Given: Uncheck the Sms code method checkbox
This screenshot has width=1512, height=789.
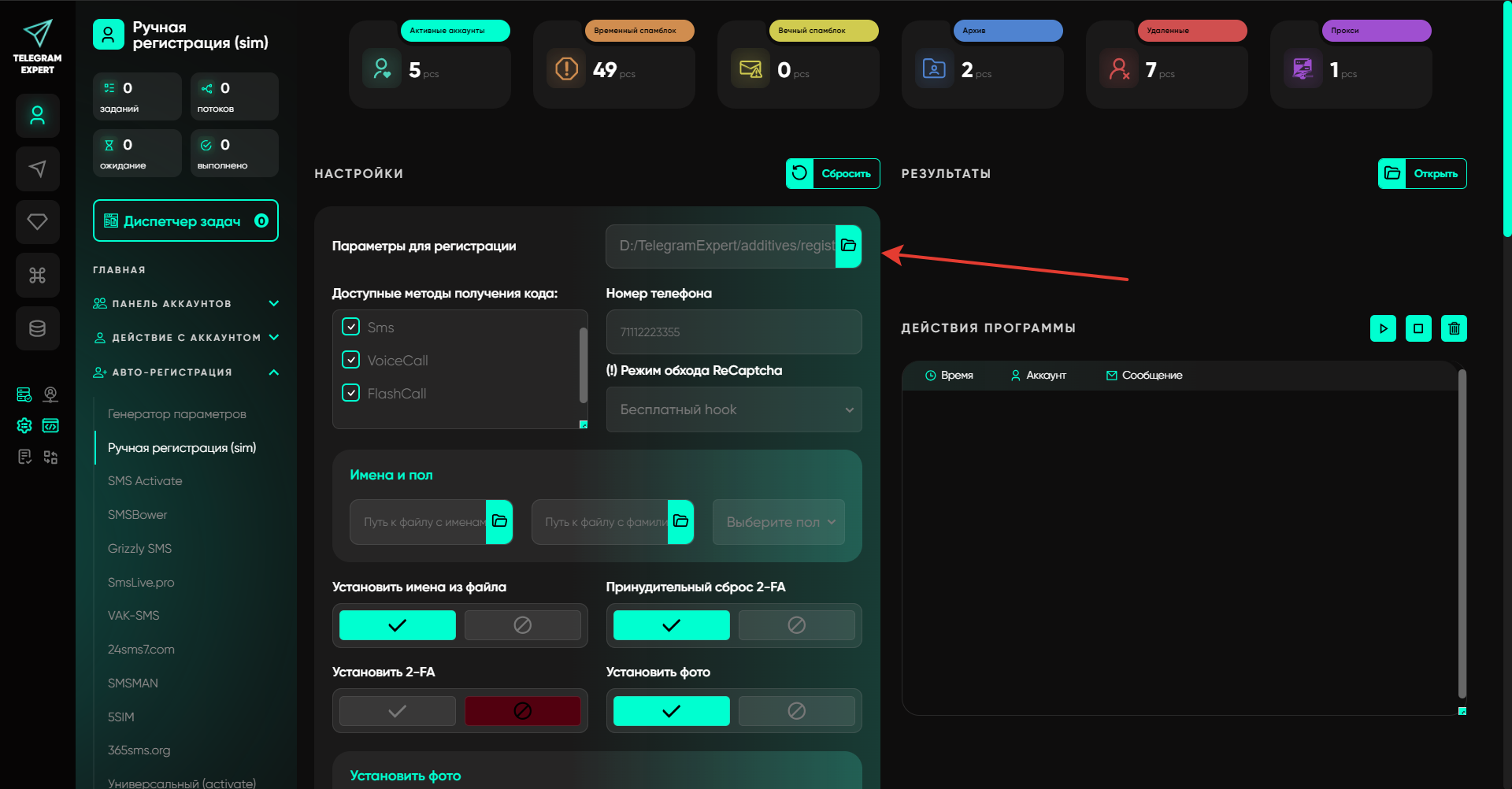Looking at the screenshot, I should 351,327.
